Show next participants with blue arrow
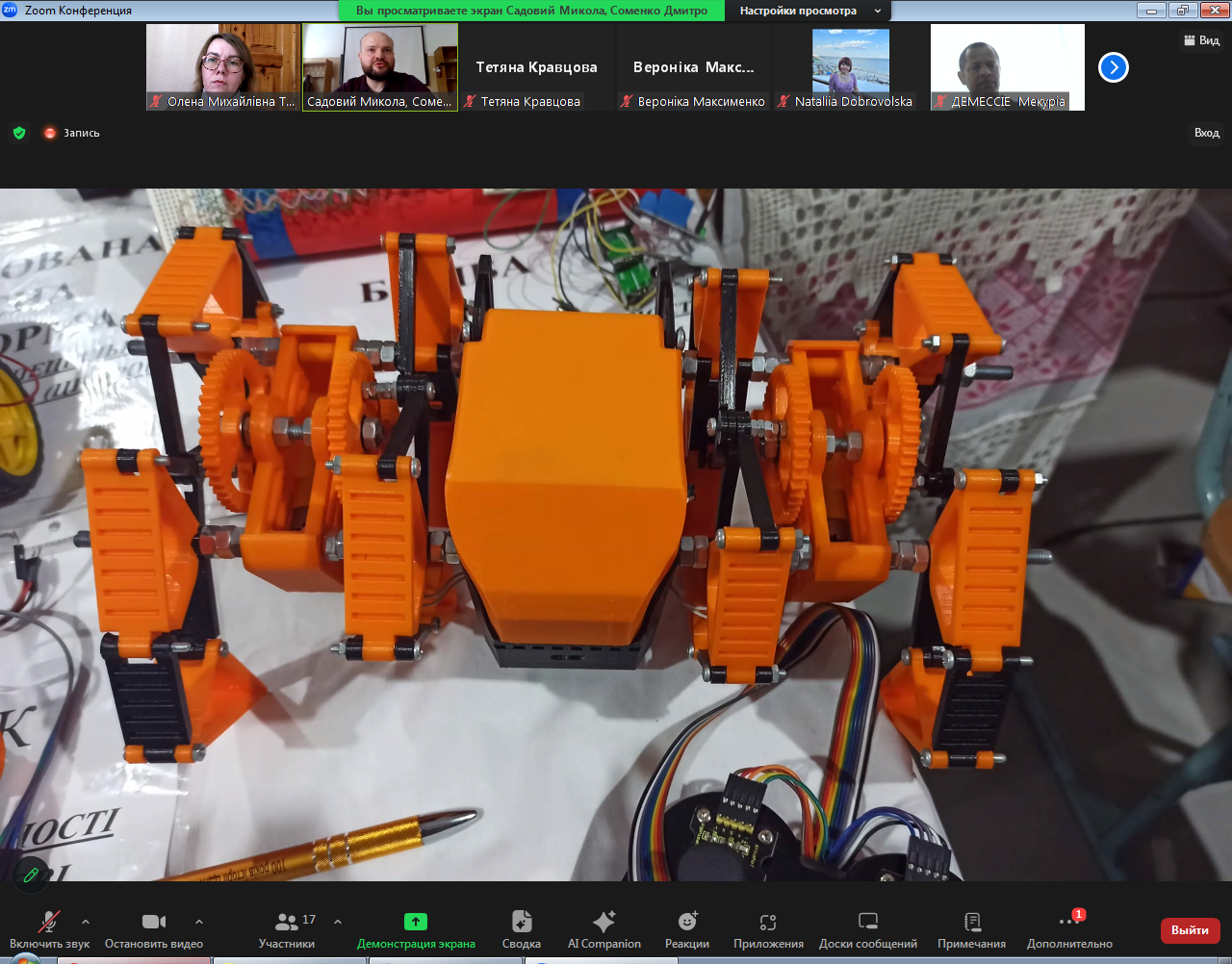1232x964 pixels. (1113, 67)
